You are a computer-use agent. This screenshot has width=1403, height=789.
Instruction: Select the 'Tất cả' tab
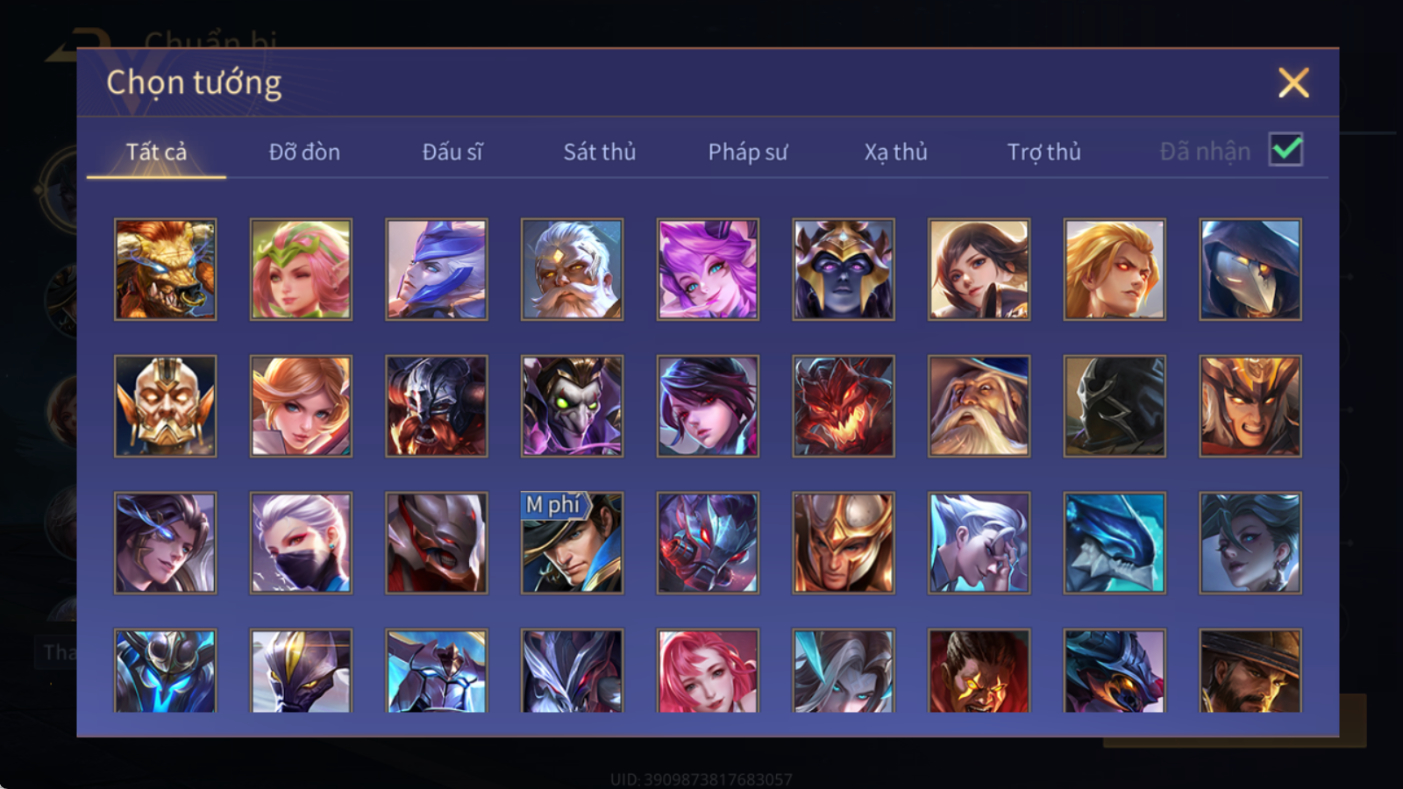pyautogui.click(x=157, y=152)
